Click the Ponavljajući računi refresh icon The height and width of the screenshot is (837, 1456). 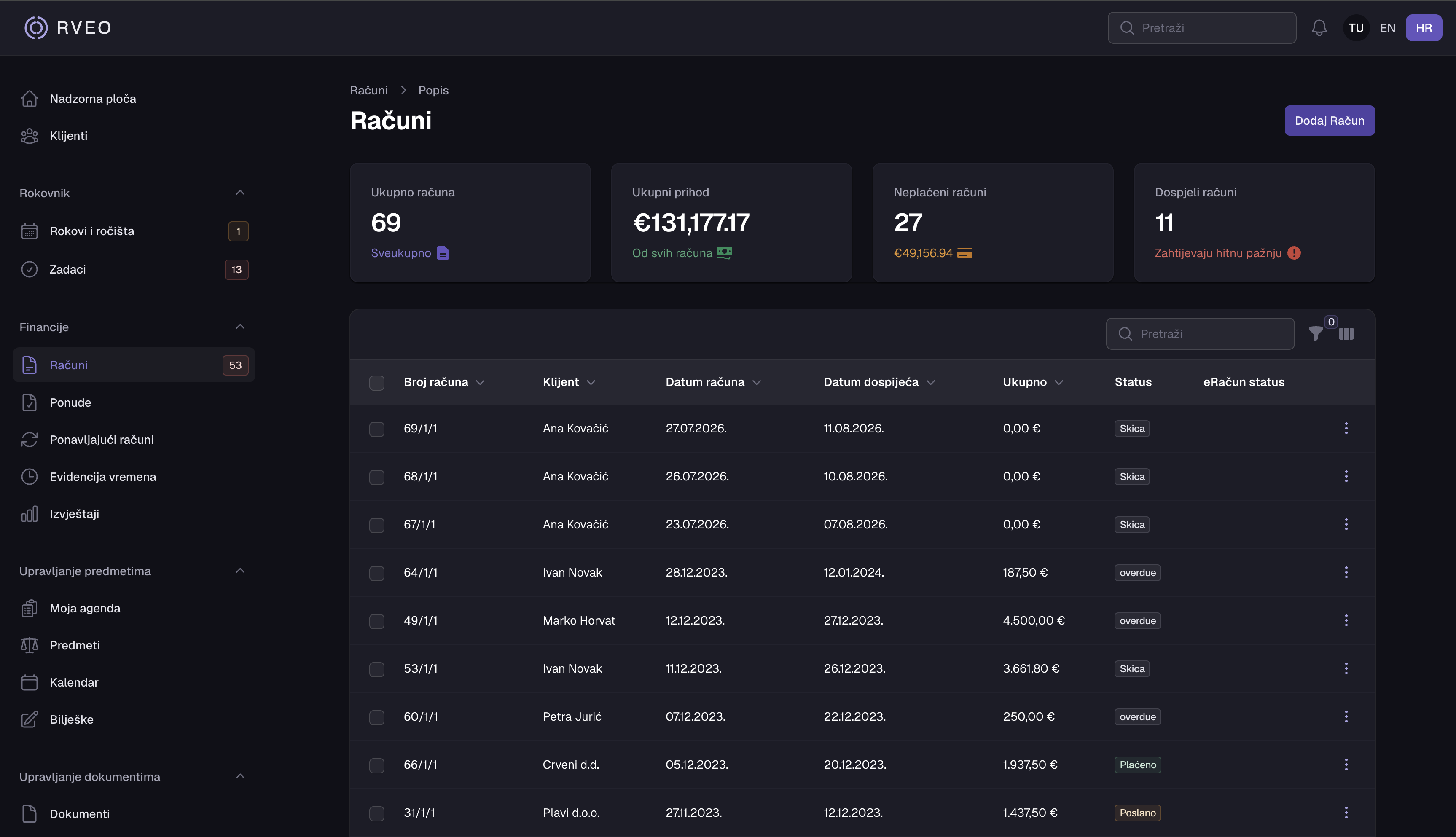(x=30, y=440)
